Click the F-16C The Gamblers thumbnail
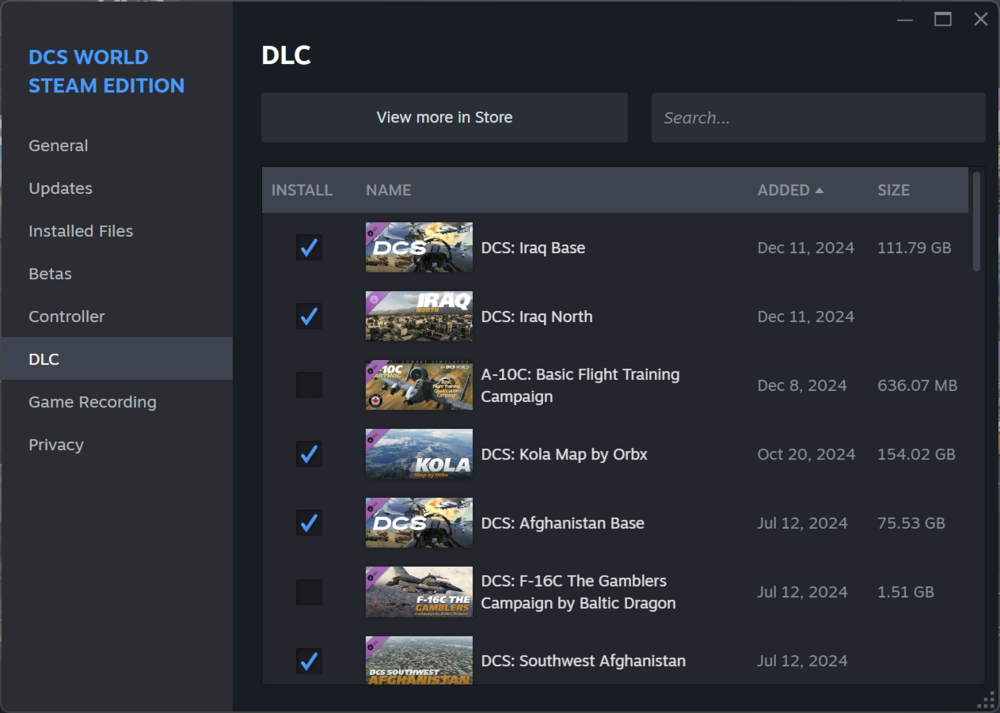This screenshot has width=1000, height=713. (418, 591)
